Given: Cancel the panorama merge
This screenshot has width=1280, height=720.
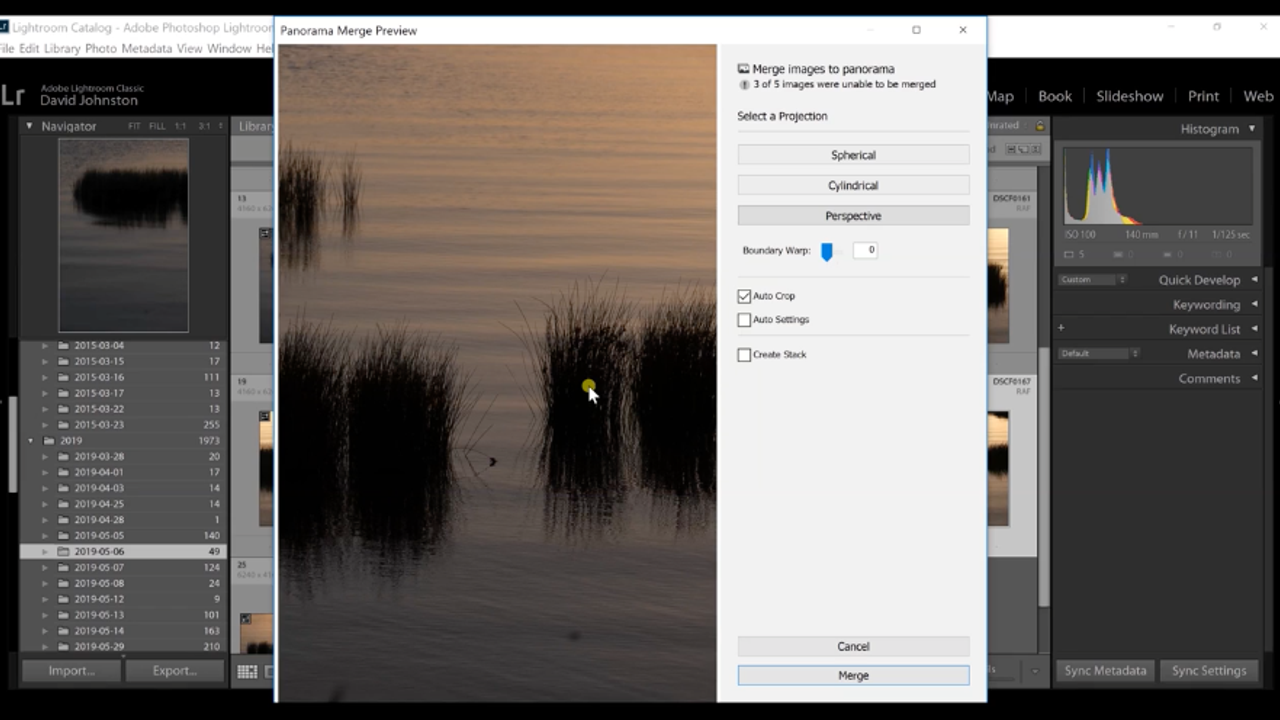Looking at the screenshot, I should click(853, 646).
